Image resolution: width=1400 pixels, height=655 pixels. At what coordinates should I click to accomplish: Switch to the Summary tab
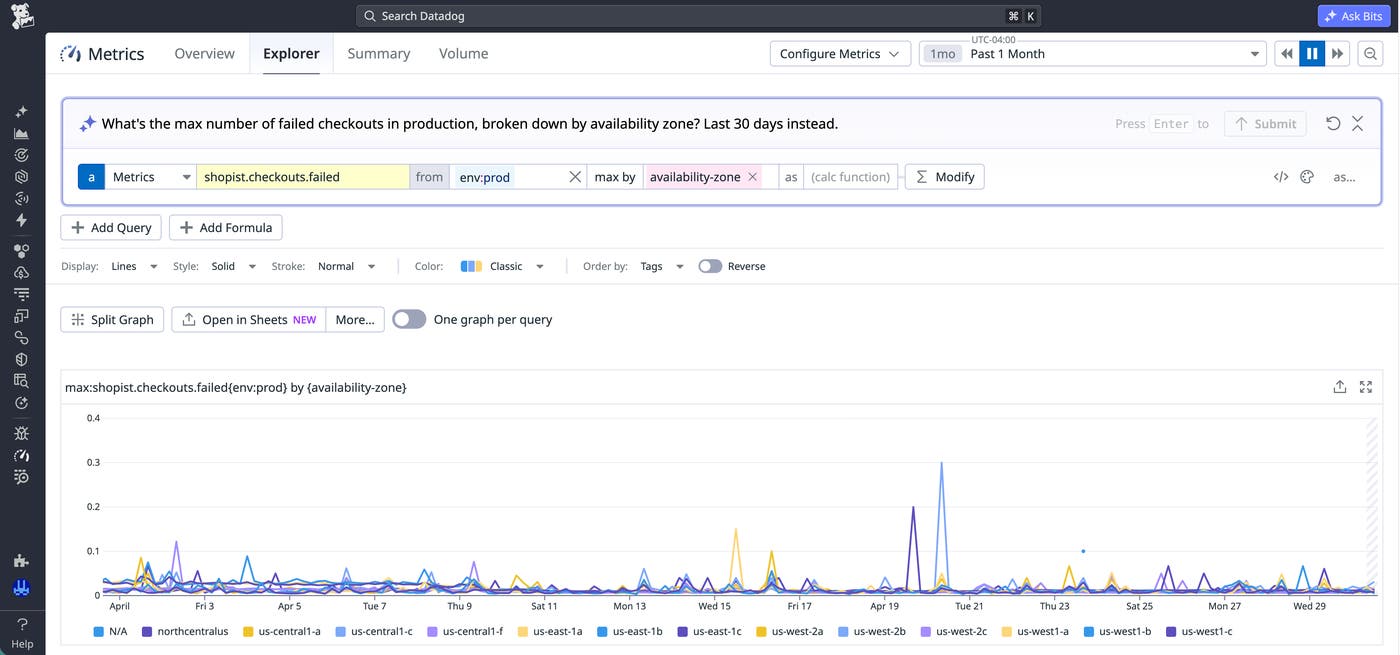click(x=378, y=54)
